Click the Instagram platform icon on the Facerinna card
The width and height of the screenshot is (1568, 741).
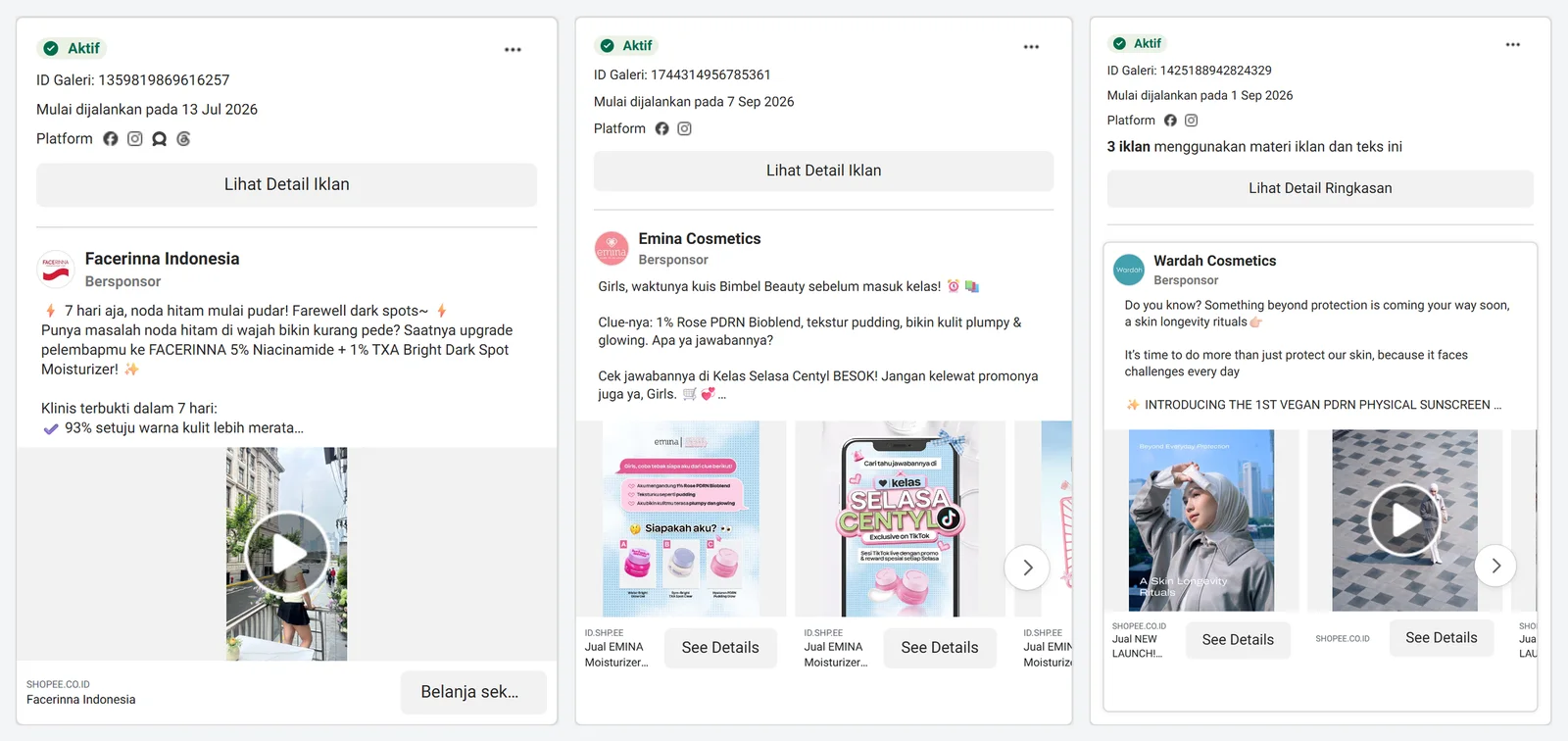coord(135,139)
